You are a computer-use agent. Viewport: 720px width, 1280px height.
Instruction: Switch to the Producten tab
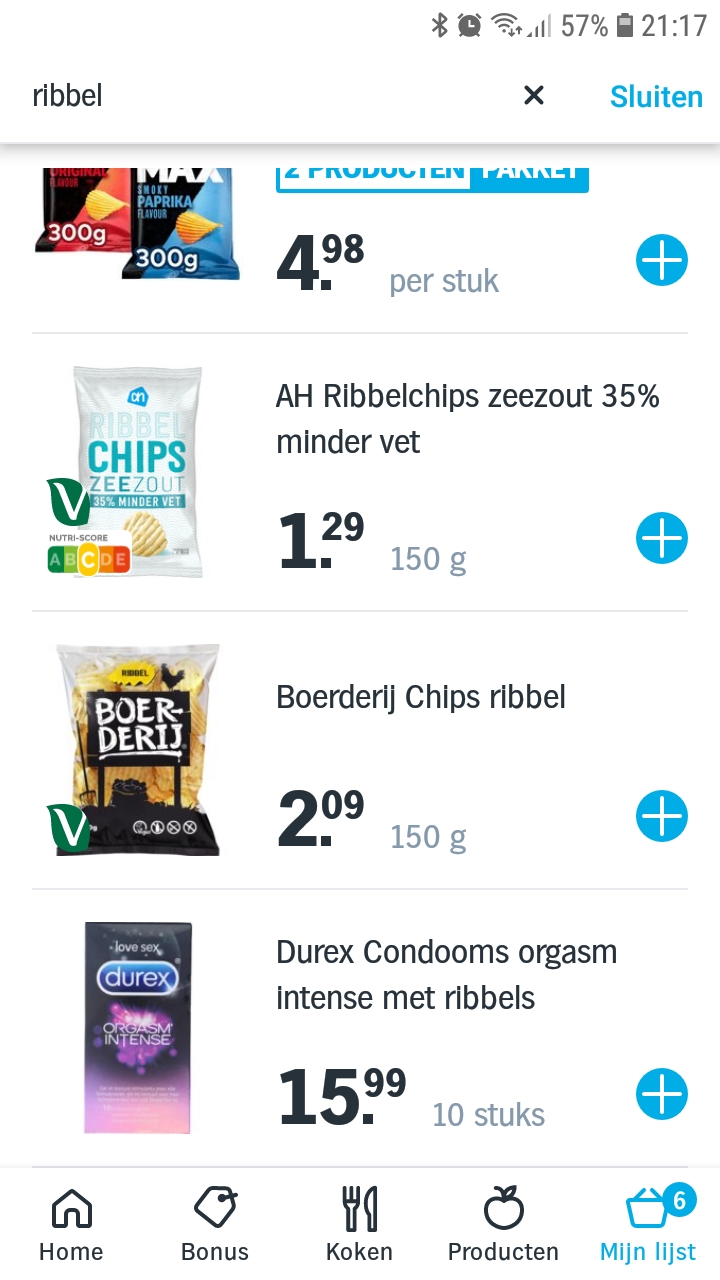click(x=503, y=1224)
